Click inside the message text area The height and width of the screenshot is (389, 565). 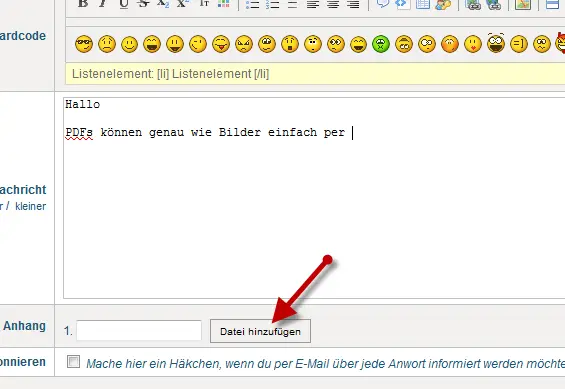point(314,198)
